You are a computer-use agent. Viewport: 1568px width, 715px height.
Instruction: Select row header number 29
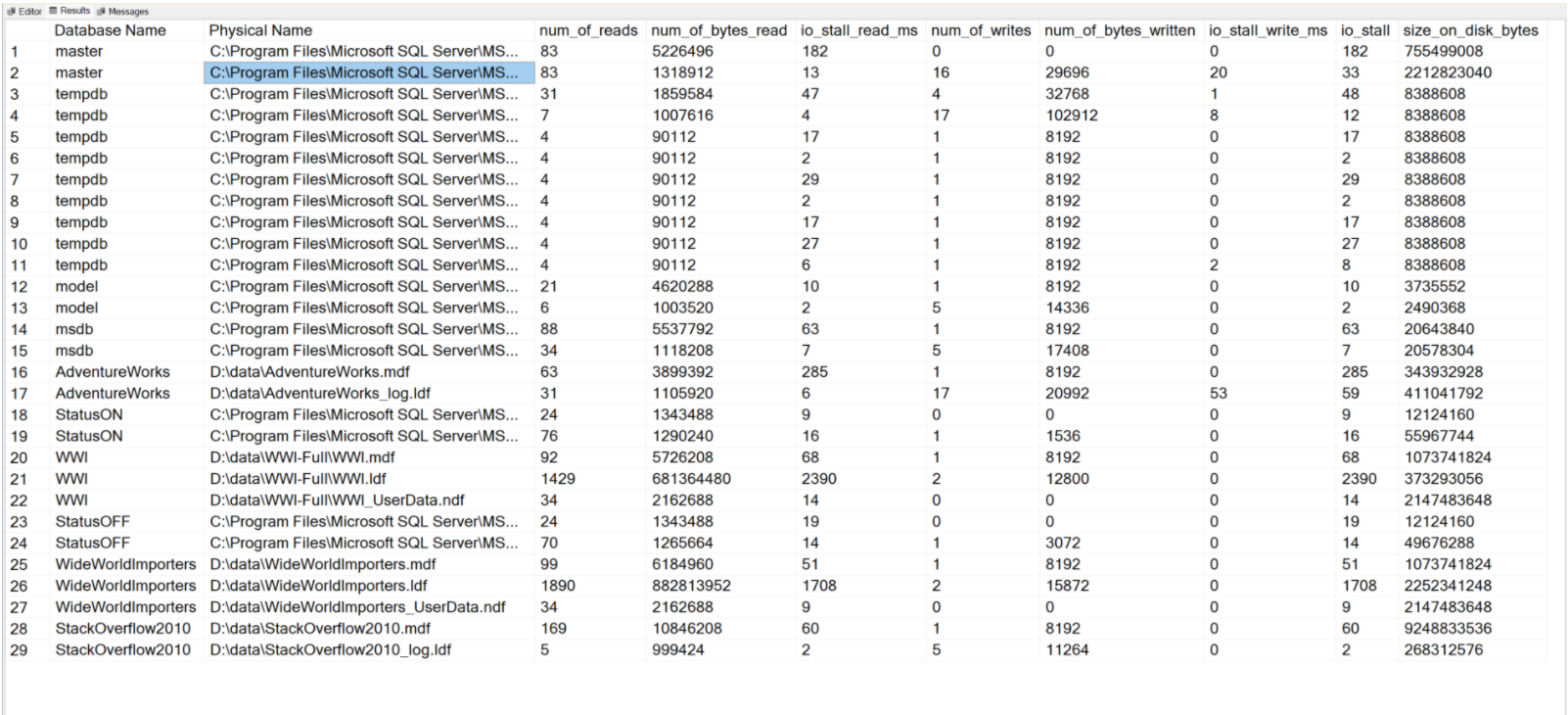20,650
